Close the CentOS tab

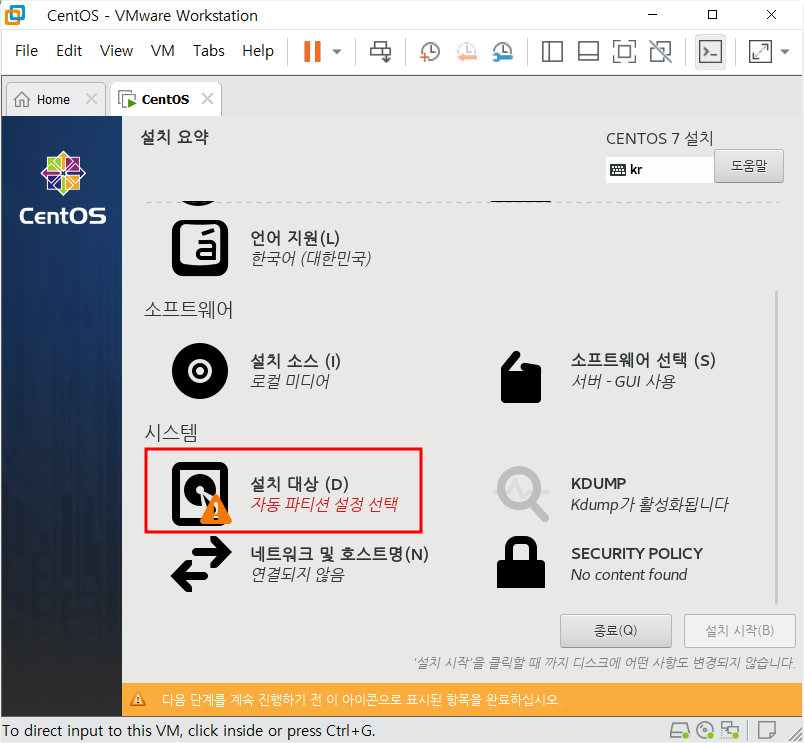[207, 98]
